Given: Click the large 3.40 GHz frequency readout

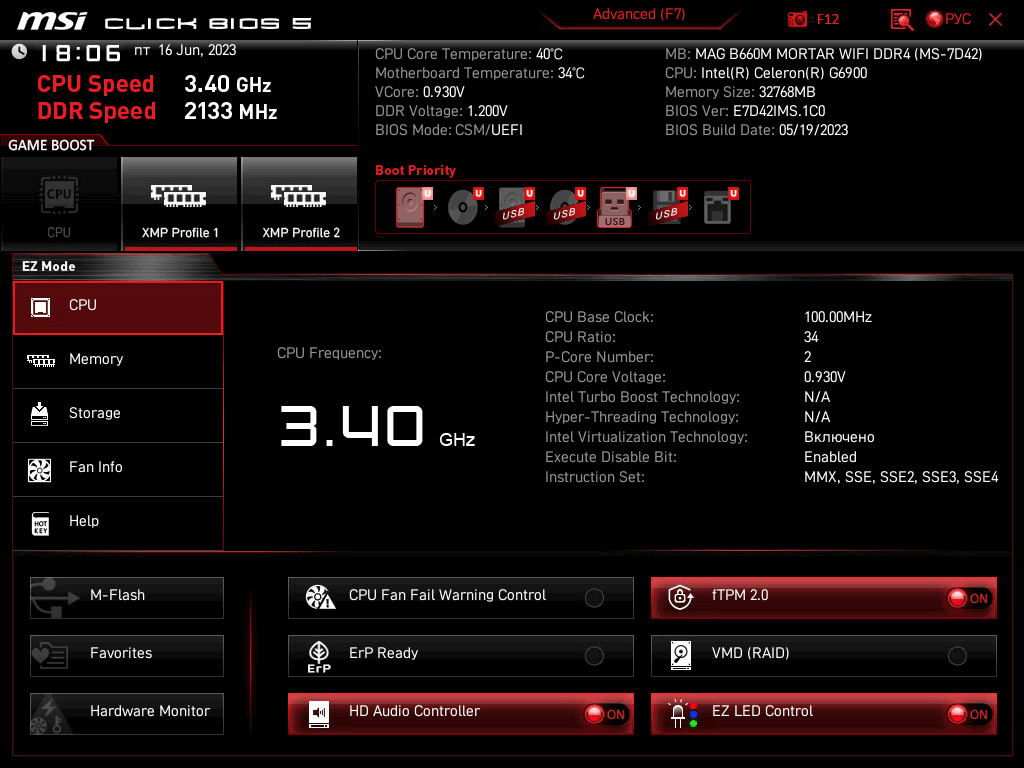Looking at the screenshot, I should [377, 427].
